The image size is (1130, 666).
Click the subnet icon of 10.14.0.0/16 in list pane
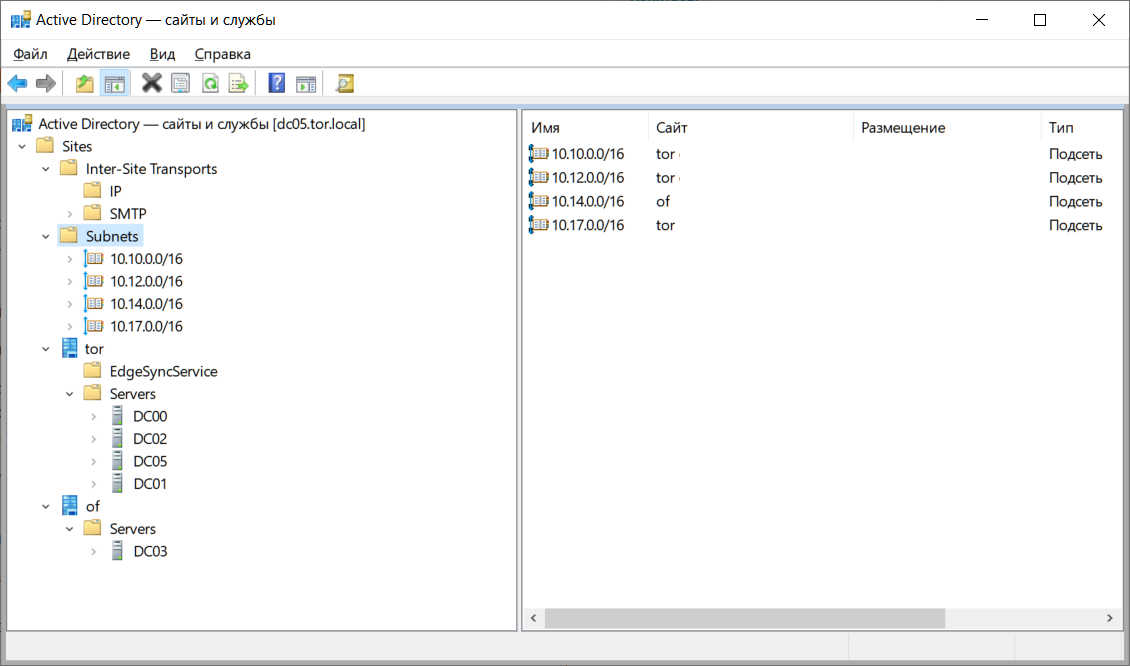point(538,201)
